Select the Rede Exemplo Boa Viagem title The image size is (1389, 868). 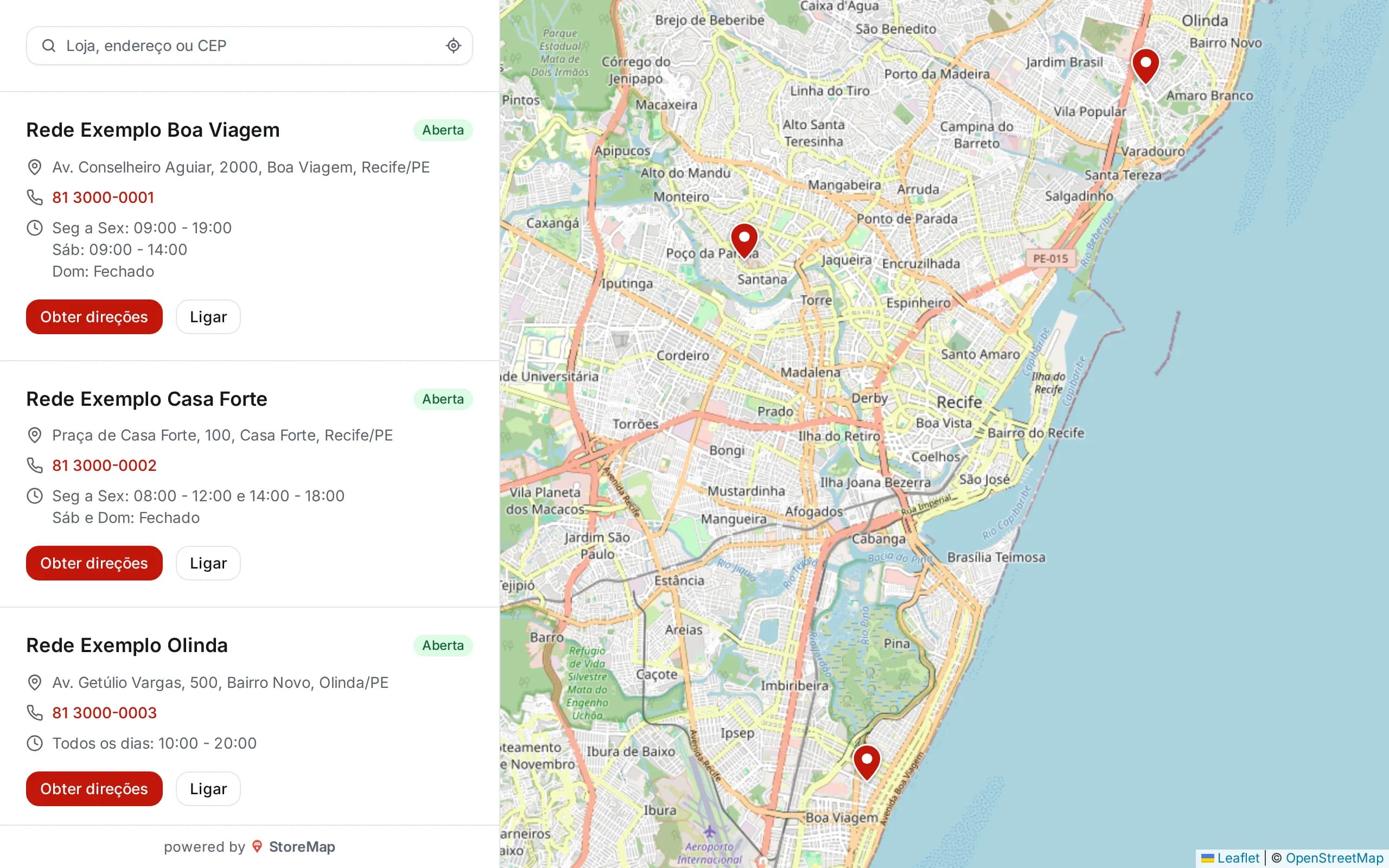coord(153,130)
